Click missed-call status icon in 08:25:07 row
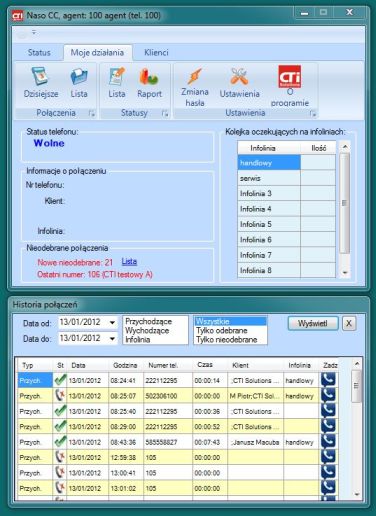 click(60, 395)
